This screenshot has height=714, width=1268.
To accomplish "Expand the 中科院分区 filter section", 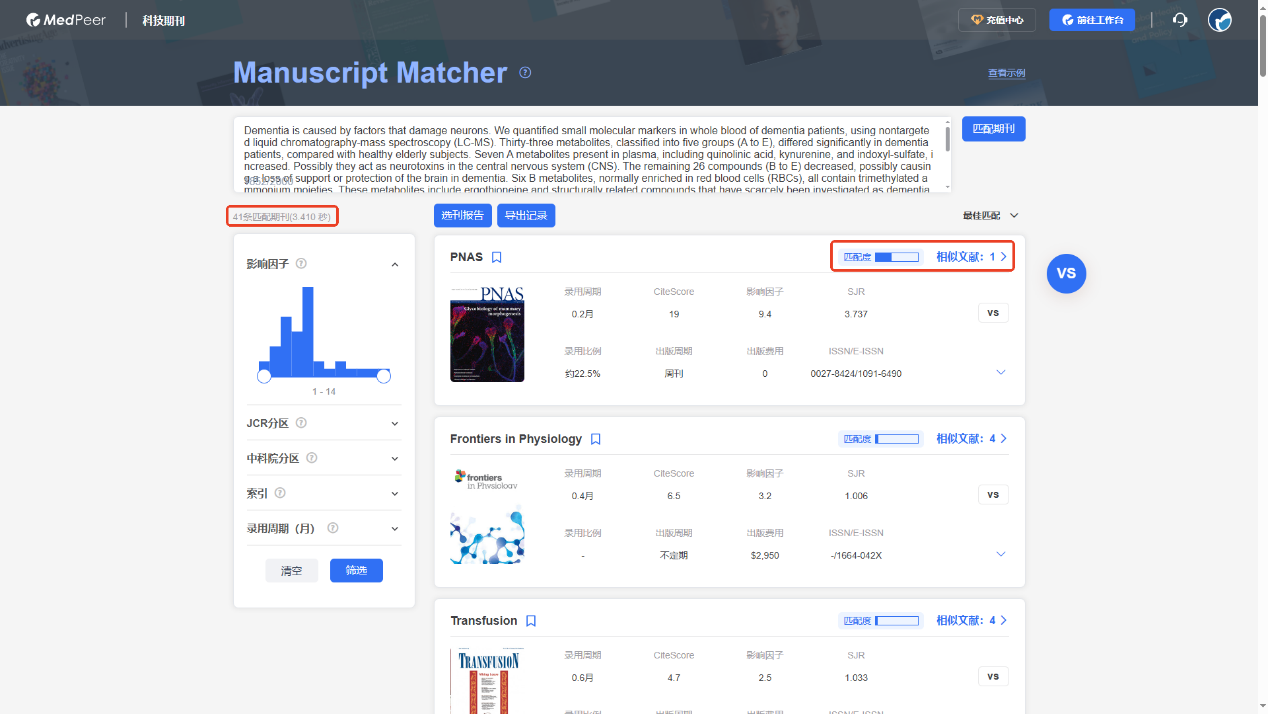I will point(394,459).
